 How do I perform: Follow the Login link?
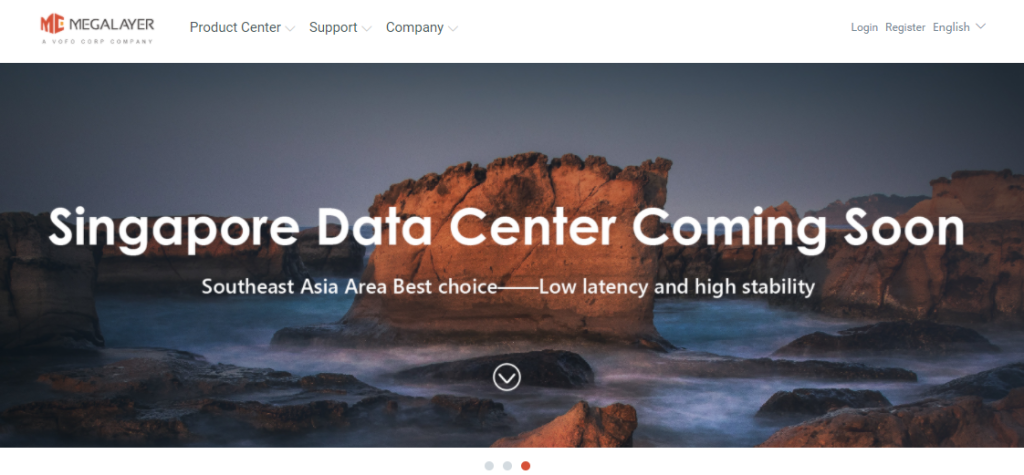pos(864,27)
